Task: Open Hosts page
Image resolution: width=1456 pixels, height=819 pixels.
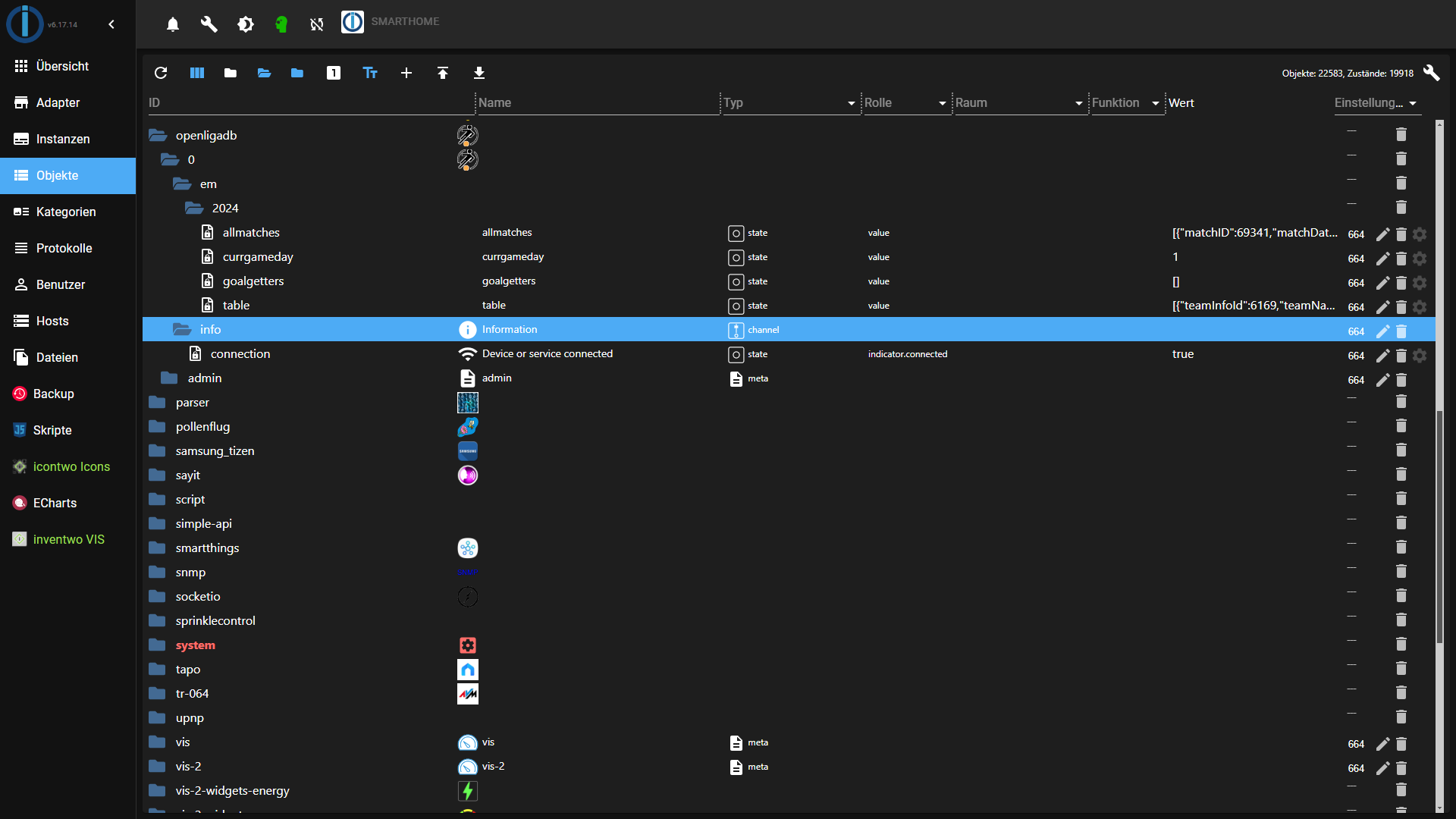Action: pos(67,321)
